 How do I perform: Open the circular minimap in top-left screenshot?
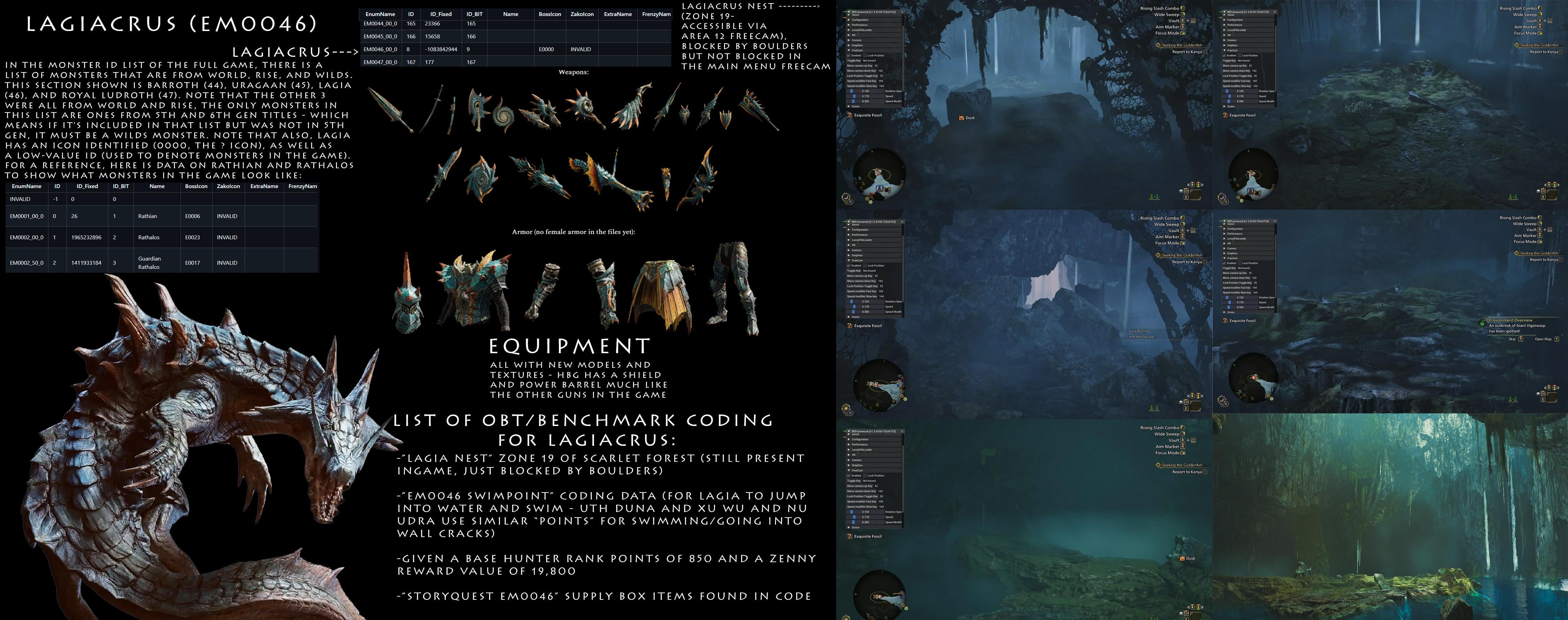click(879, 175)
